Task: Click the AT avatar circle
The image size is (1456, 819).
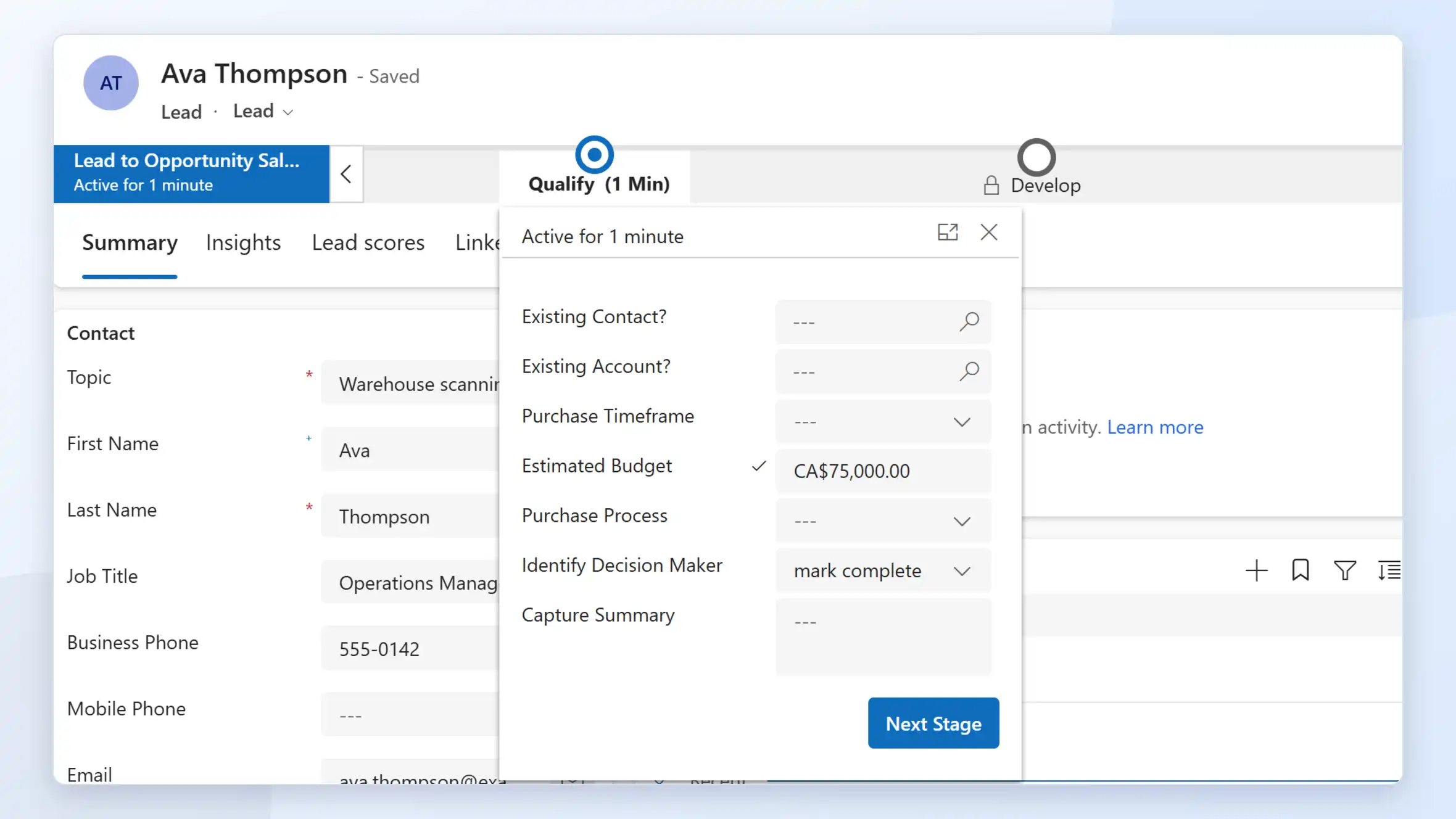Action: pos(111,83)
